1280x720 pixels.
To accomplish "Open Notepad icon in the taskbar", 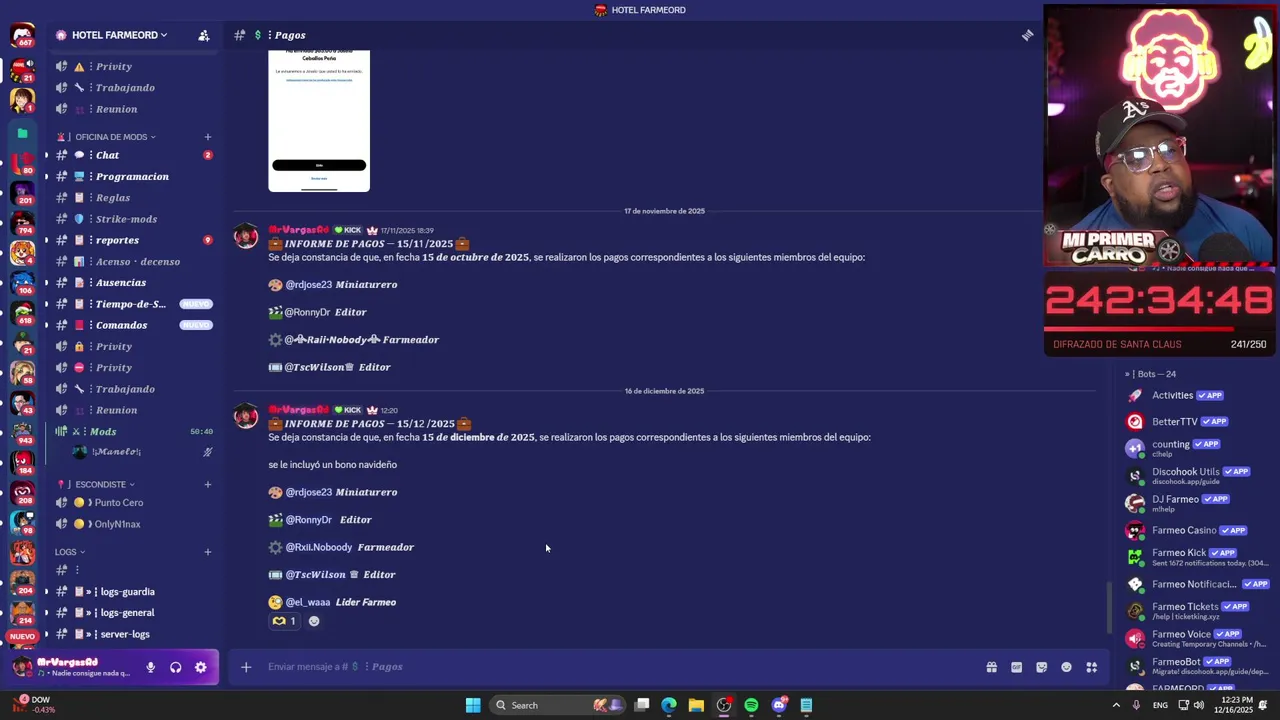I will (x=806, y=705).
